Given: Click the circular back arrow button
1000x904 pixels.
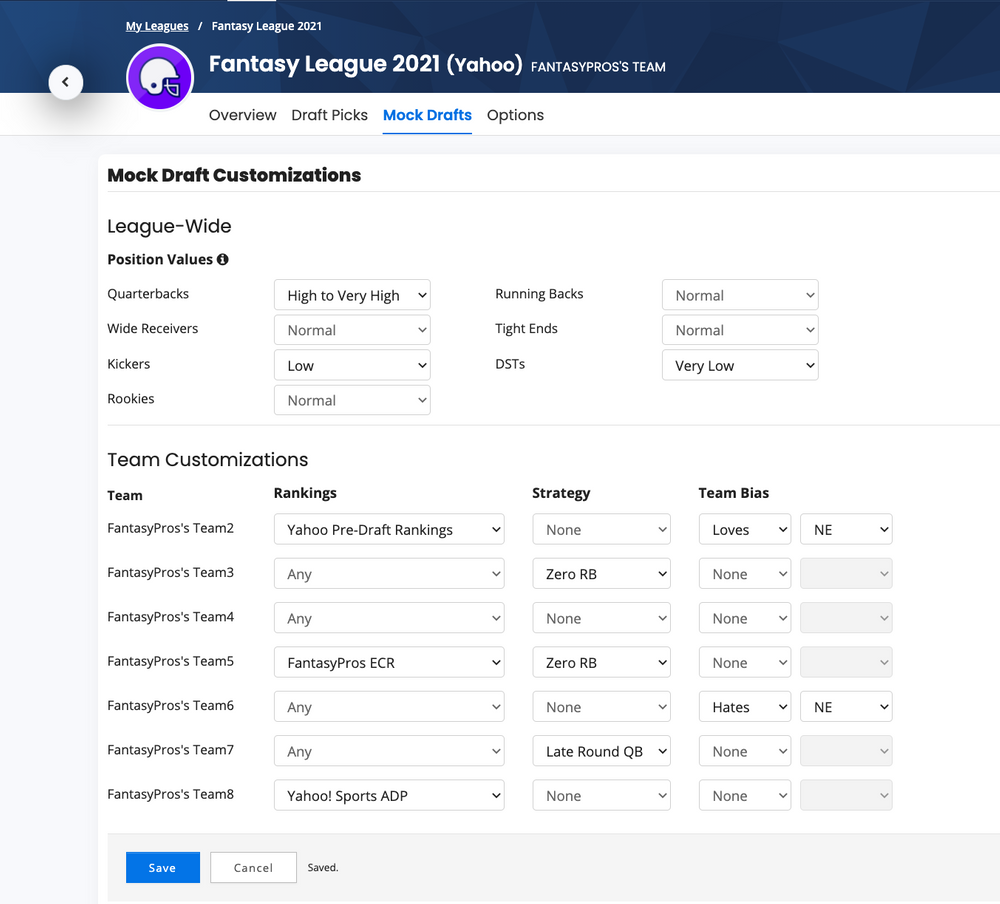Looking at the screenshot, I should [66, 82].
